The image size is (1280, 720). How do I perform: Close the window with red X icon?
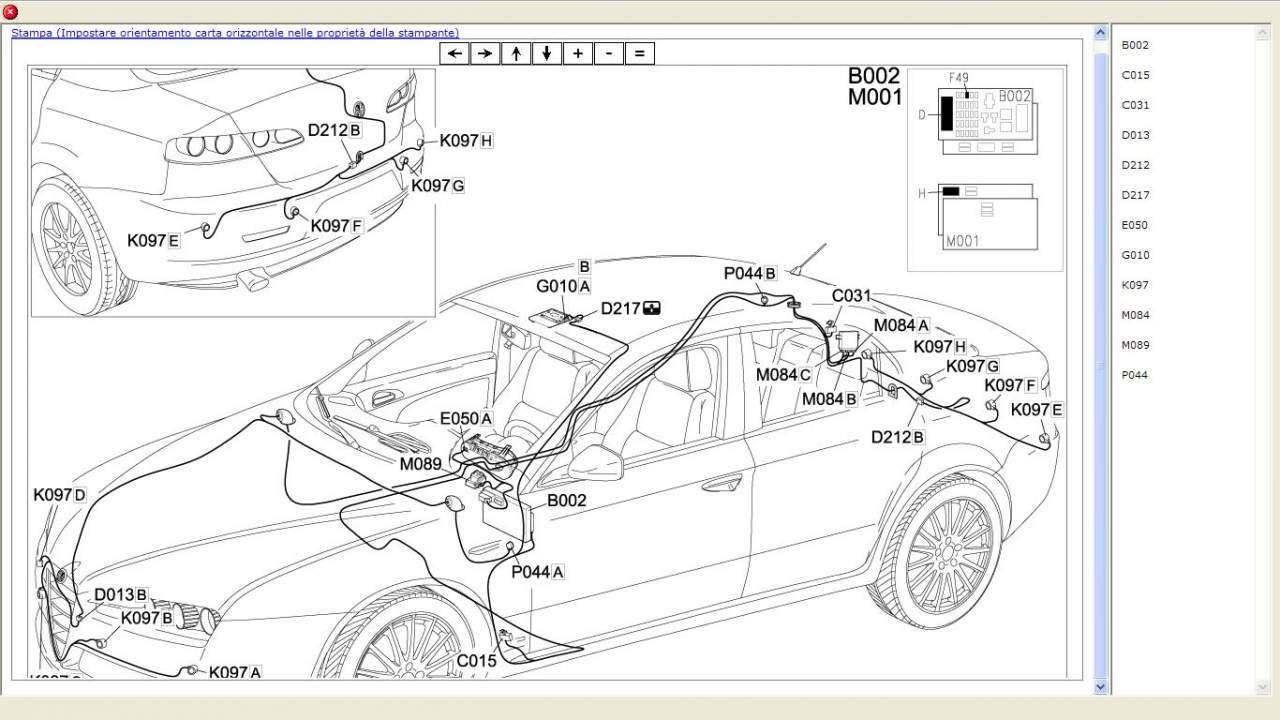pos(10,12)
